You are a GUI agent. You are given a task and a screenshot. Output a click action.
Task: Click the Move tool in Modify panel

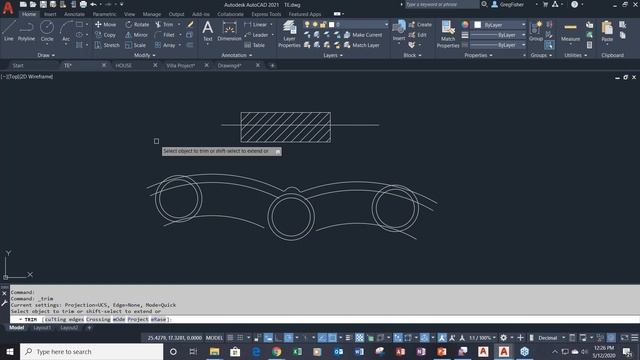[x=106, y=24]
